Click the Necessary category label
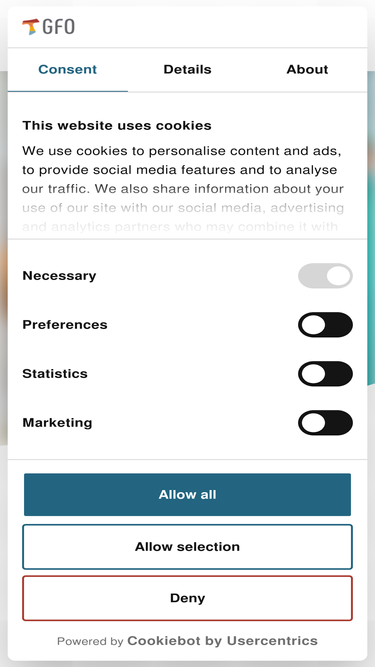The width and height of the screenshot is (375, 667). point(59,276)
